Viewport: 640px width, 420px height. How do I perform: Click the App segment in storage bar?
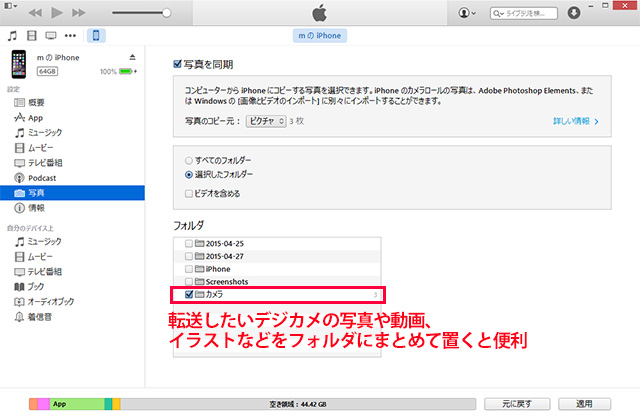coord(77,404)
